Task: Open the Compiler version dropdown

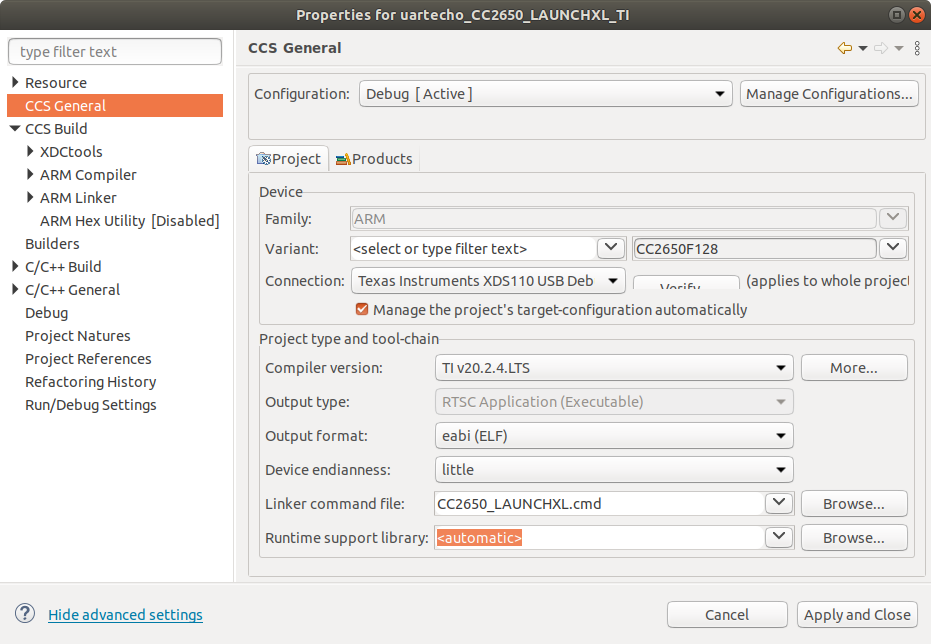Action: click(x=782, y=367)
